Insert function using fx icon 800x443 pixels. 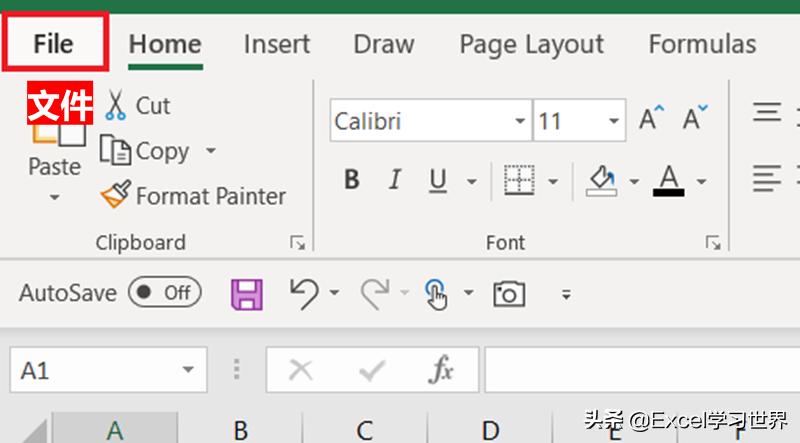click(440, 371)
